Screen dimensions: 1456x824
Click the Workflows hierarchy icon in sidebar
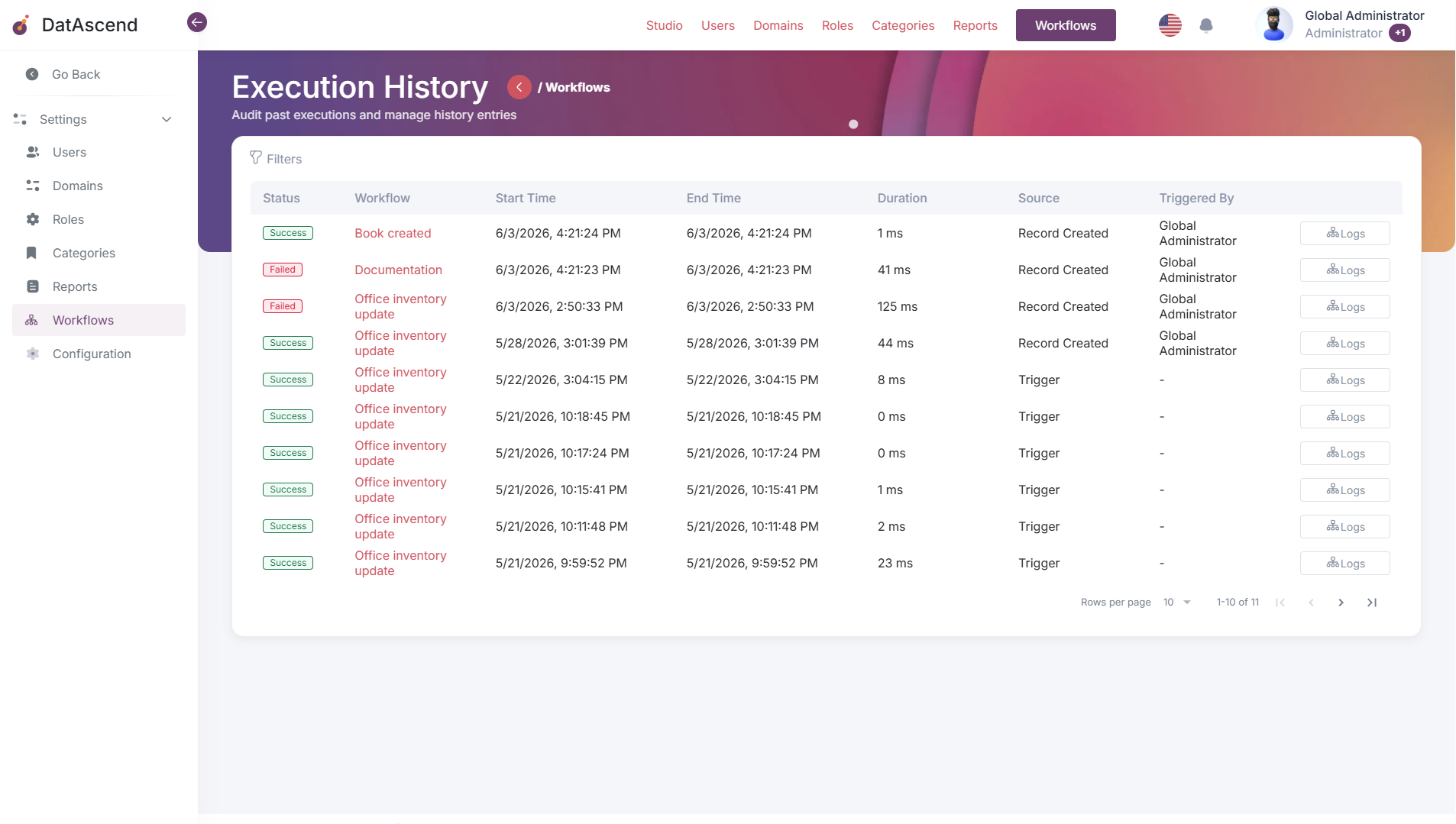point(31,320)
